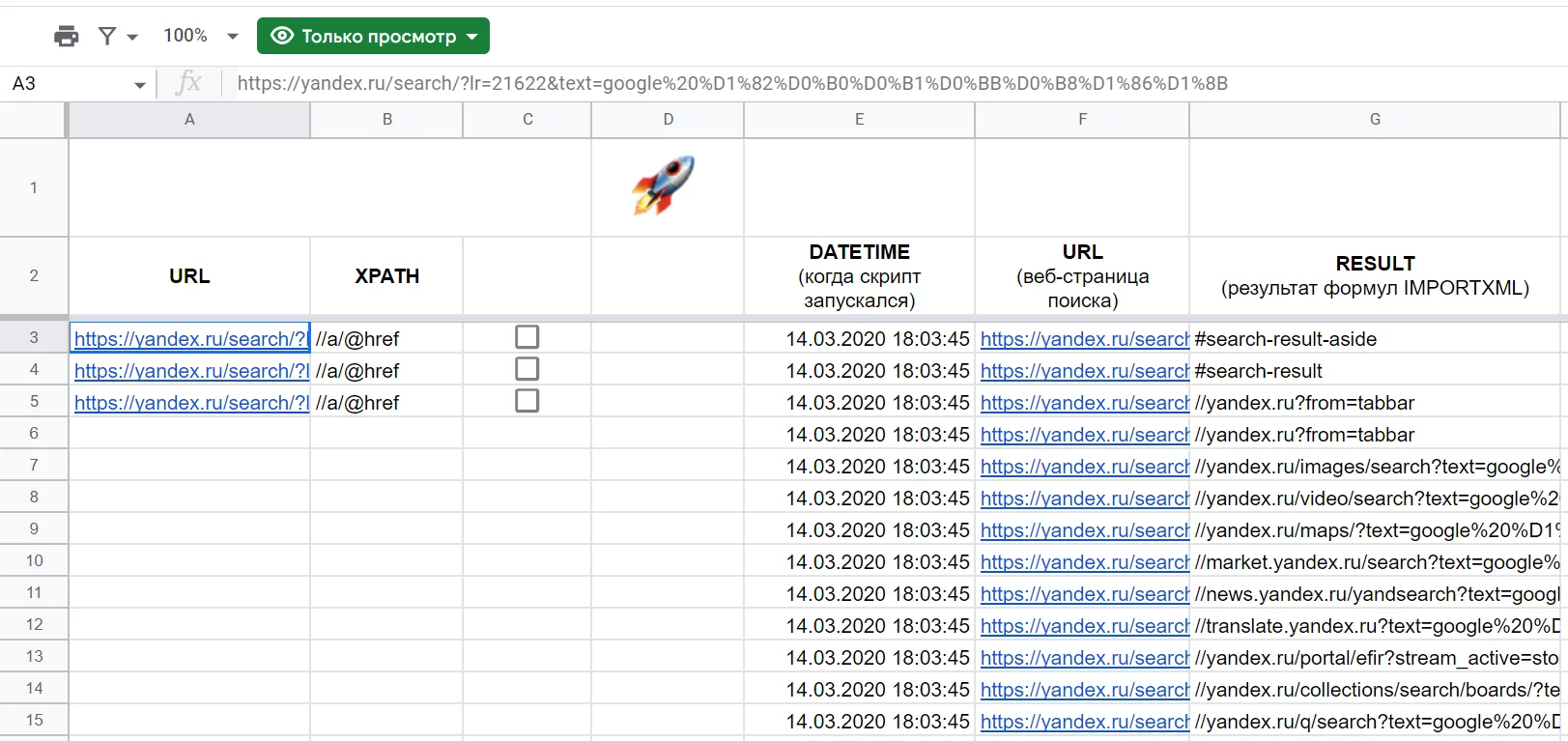Click the fx formula icon
Viewport: 1568px width, 741px height.
tap(189, 83)
